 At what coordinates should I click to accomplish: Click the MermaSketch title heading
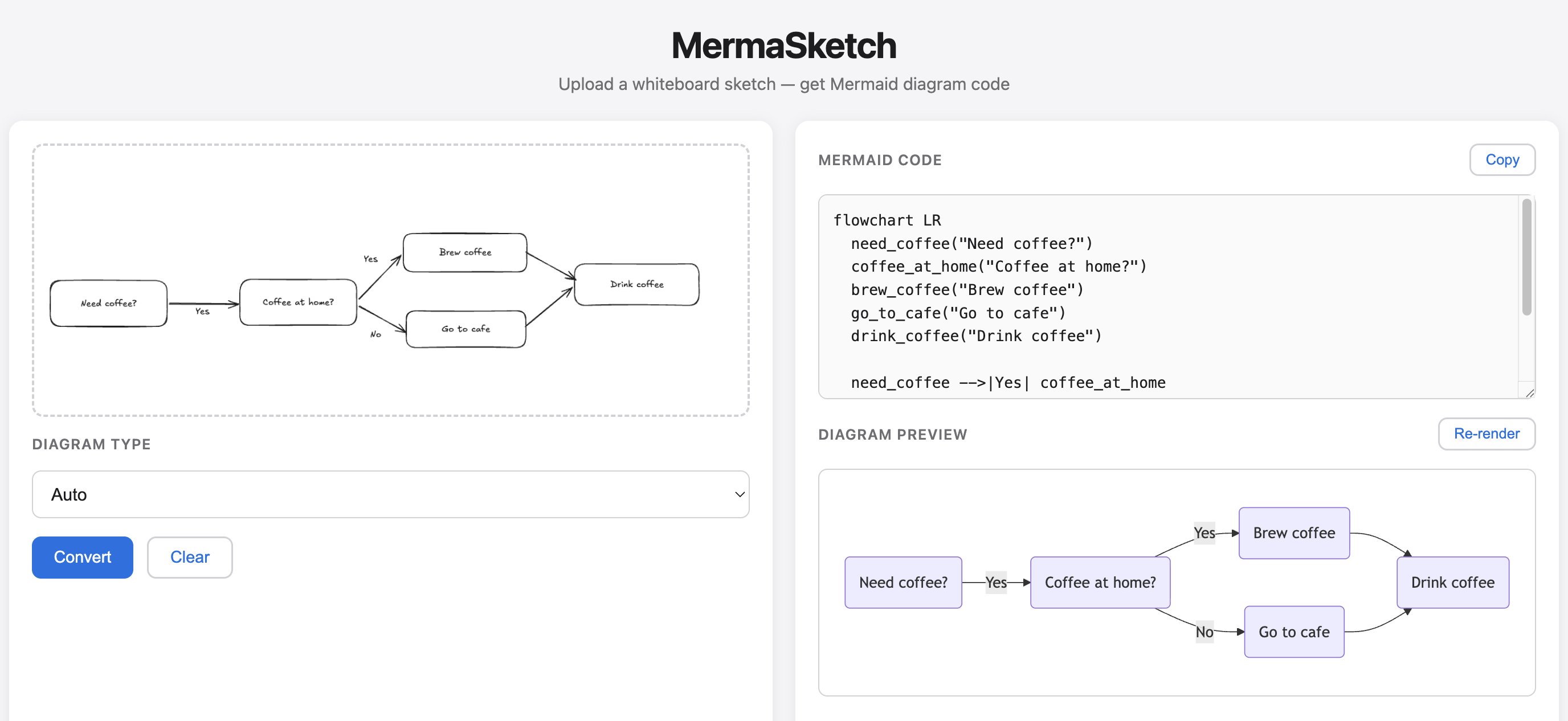(x=784, y=46)
